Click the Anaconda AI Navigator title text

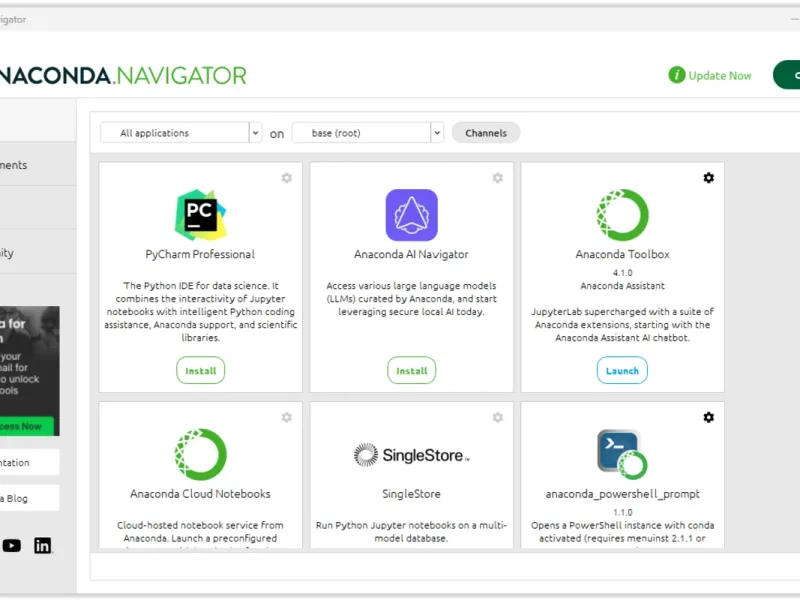click(x=411, y=254)
